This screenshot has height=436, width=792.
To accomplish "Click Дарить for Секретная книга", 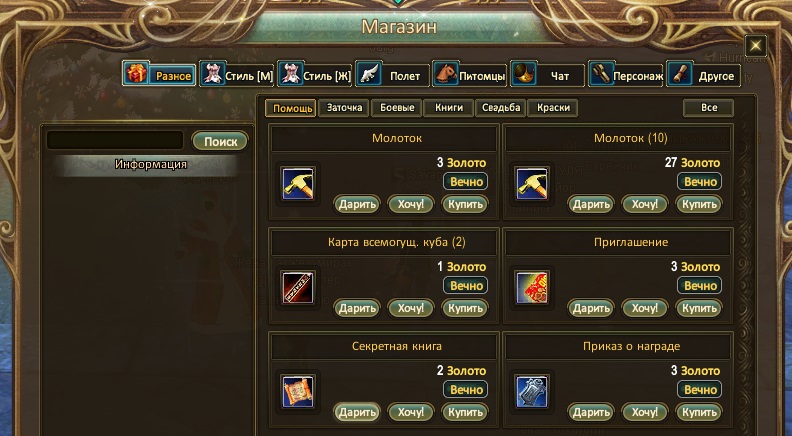I will pyautogui.click(x=357, y=412).
